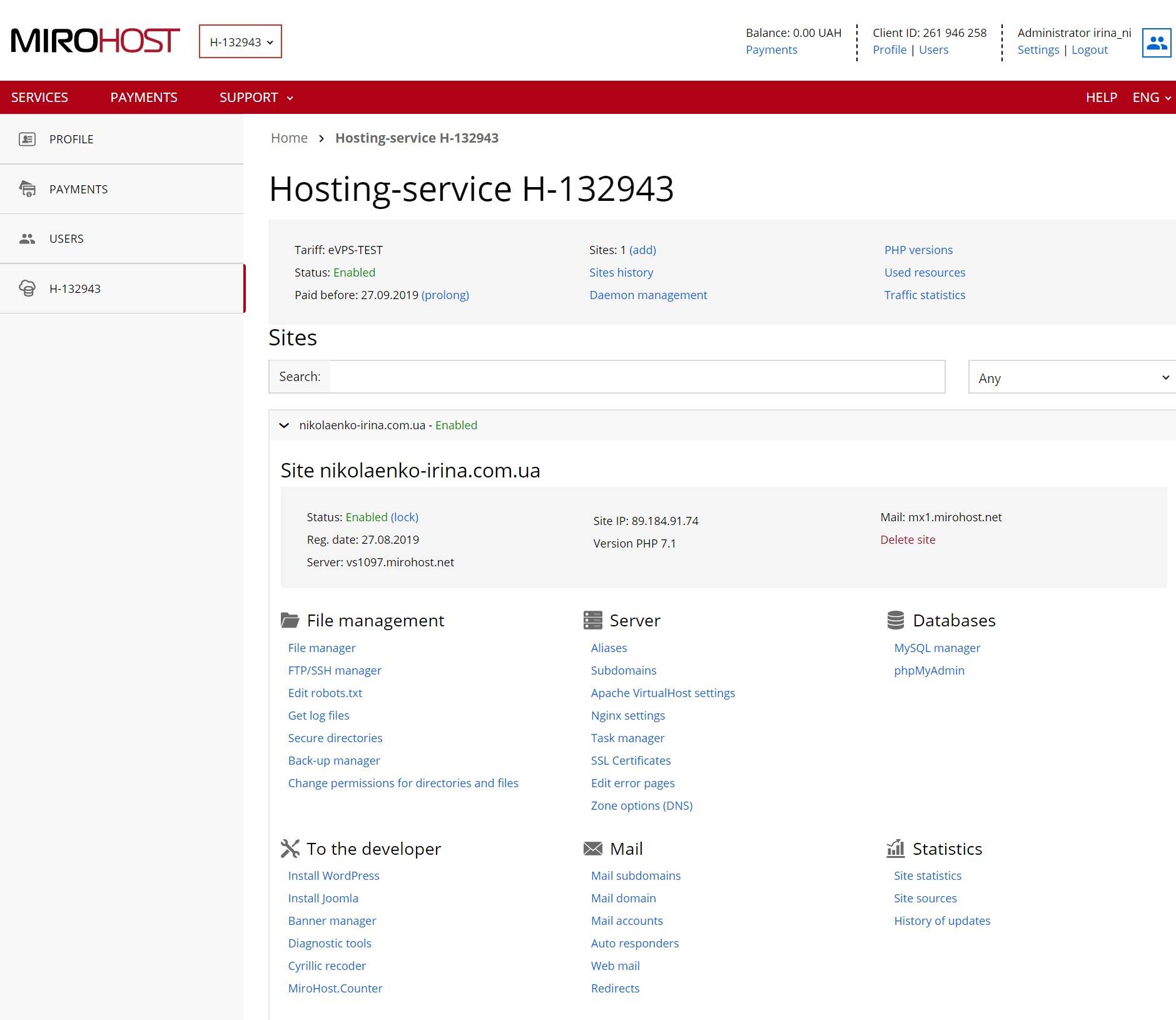Open MiroHost.Counter link
Viewport: 1176px width, 1020px height.
tap(335, 988)
